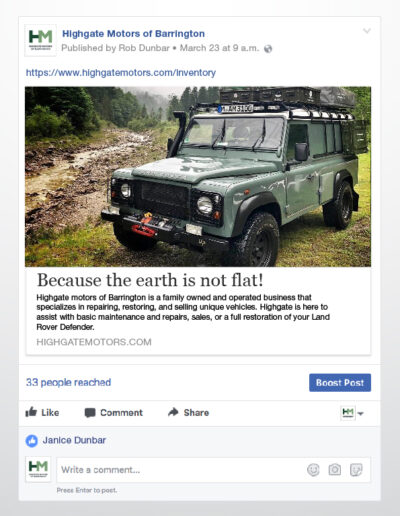
Task: View the 33 people reached stats
Action: (68, 382)
